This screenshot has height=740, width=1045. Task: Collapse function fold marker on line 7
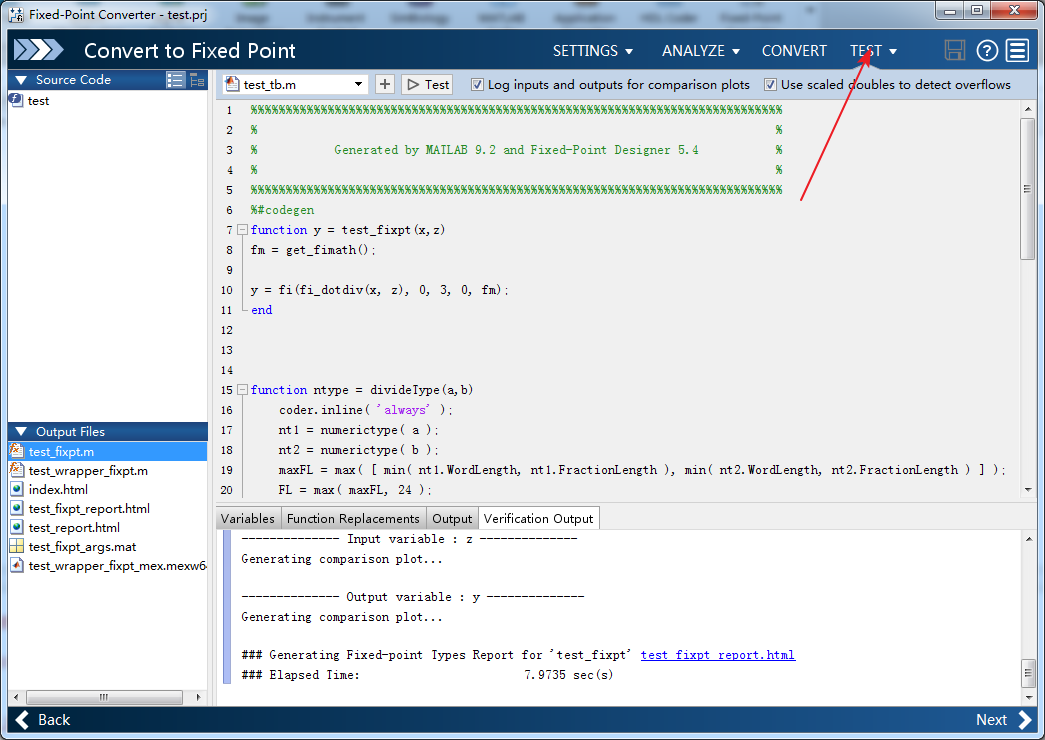pyautogui.click(x=243, y=230)
